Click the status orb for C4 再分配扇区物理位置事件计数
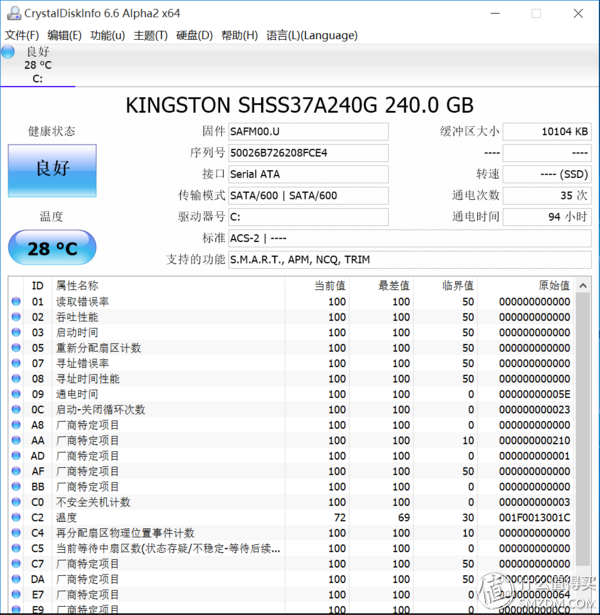The width and height of the screenshot is (600, 615). (16, 533)
